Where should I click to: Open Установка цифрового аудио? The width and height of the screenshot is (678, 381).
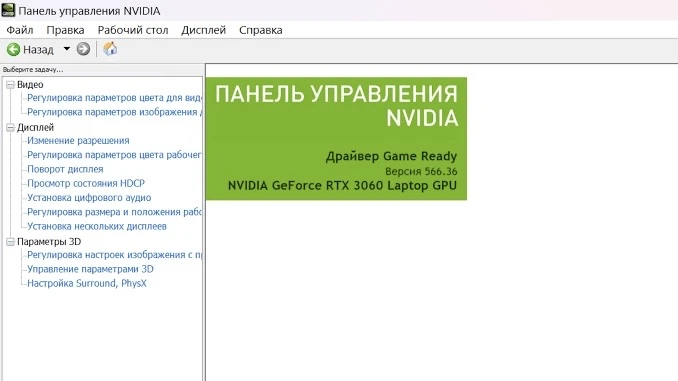89,198
